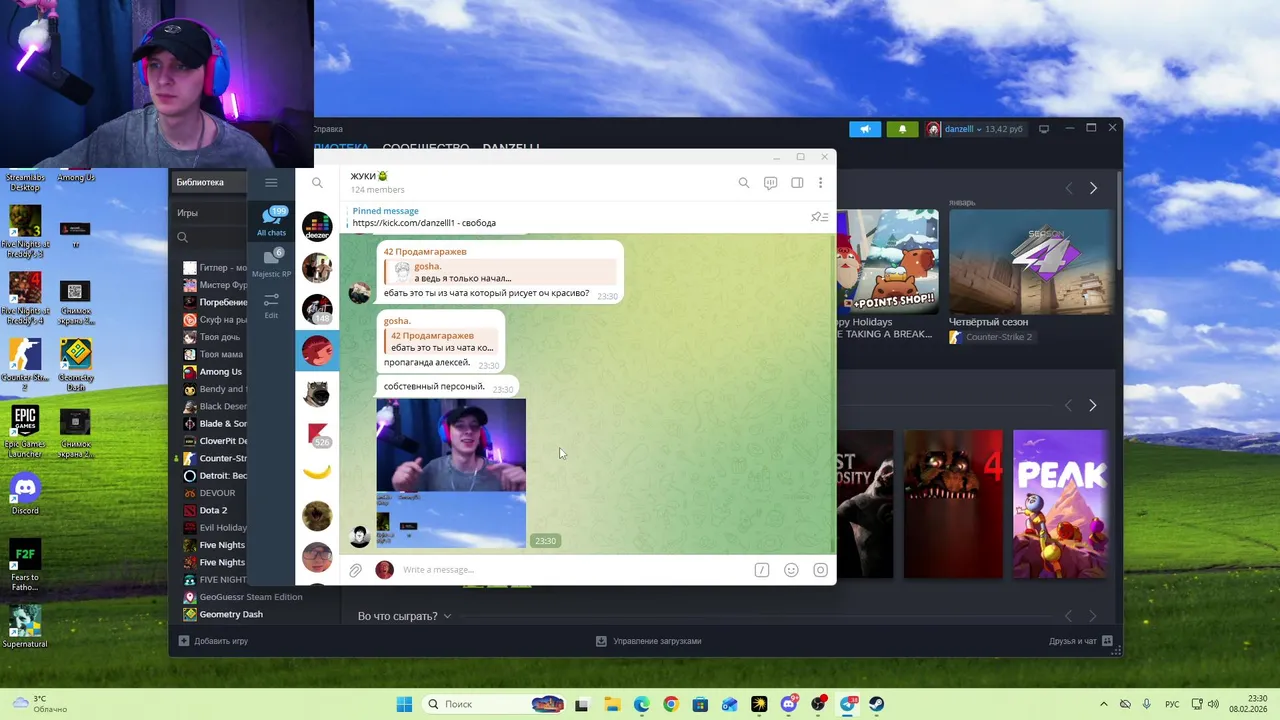Open PEAK game cover in Steam
This screenshot has width=1280, height=720.
pyautogui.click(x=1061, y=504)
